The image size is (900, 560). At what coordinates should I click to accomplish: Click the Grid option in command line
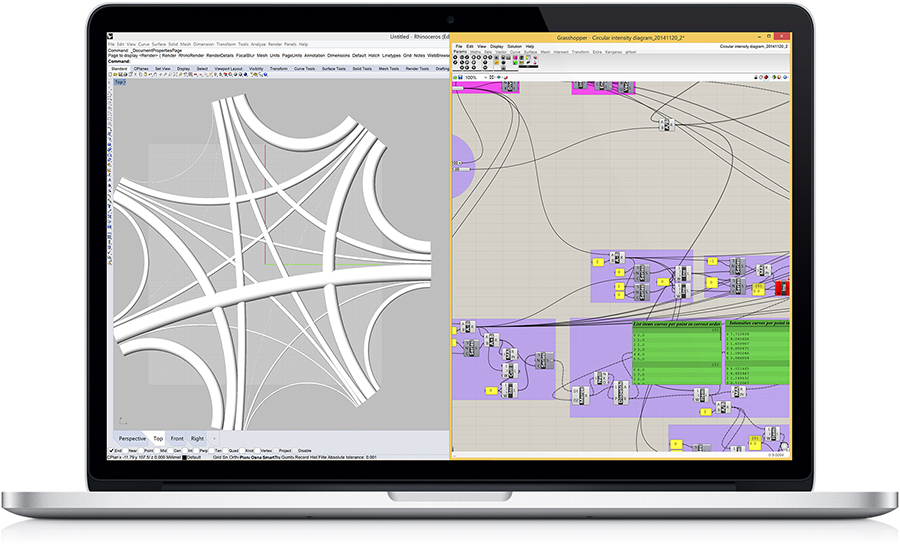tap(408, 56)
